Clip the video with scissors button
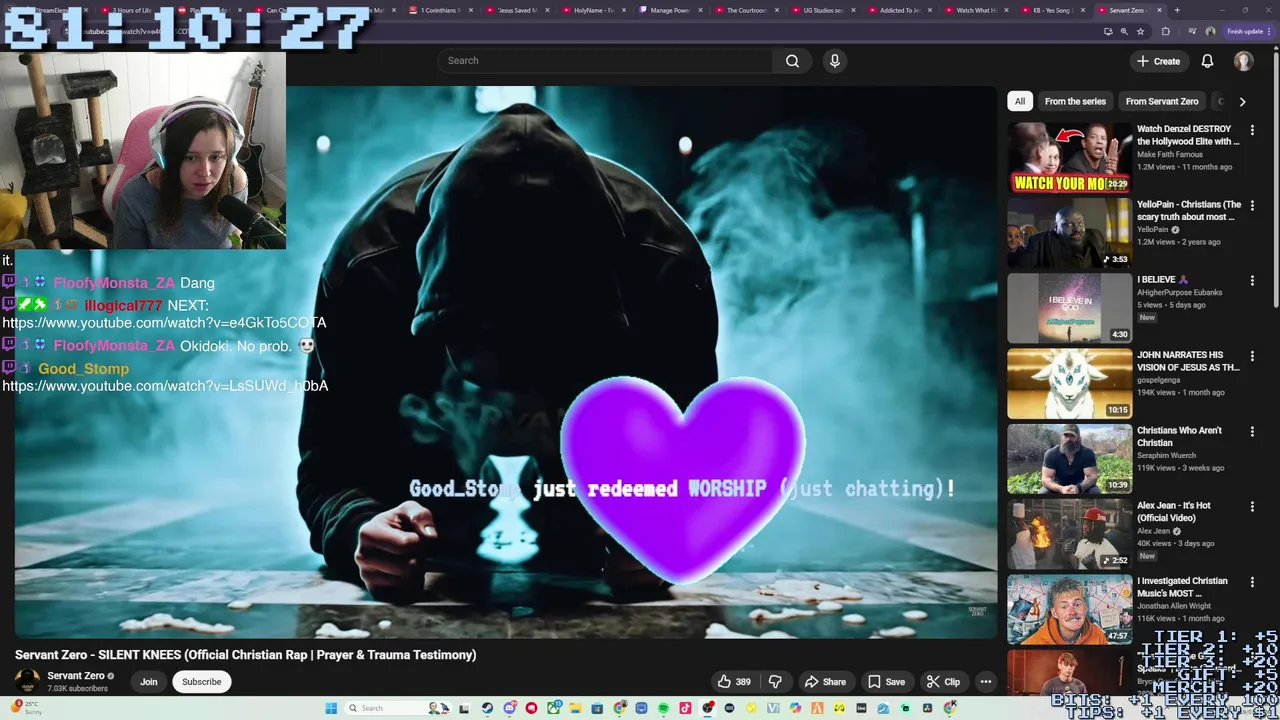 (943, 682)
